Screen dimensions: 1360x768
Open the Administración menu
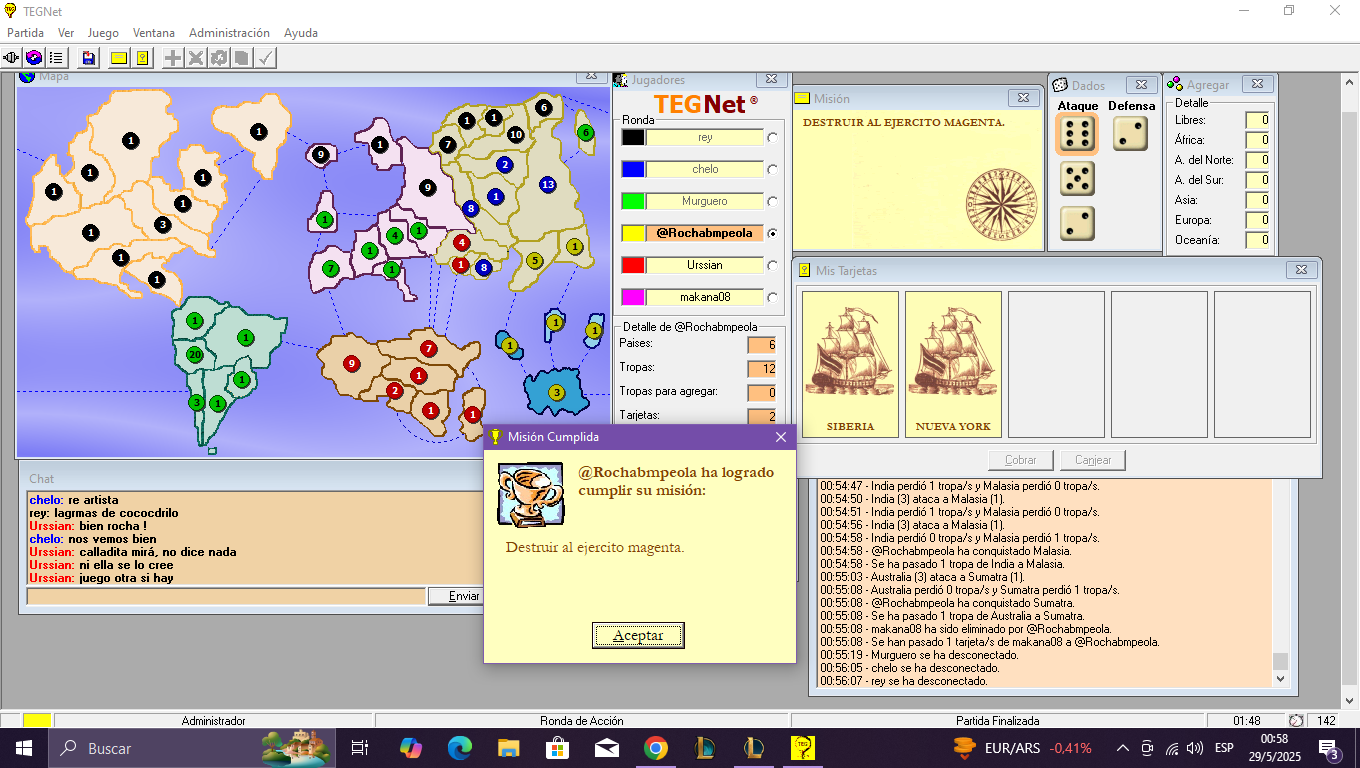tap(229, 33)
